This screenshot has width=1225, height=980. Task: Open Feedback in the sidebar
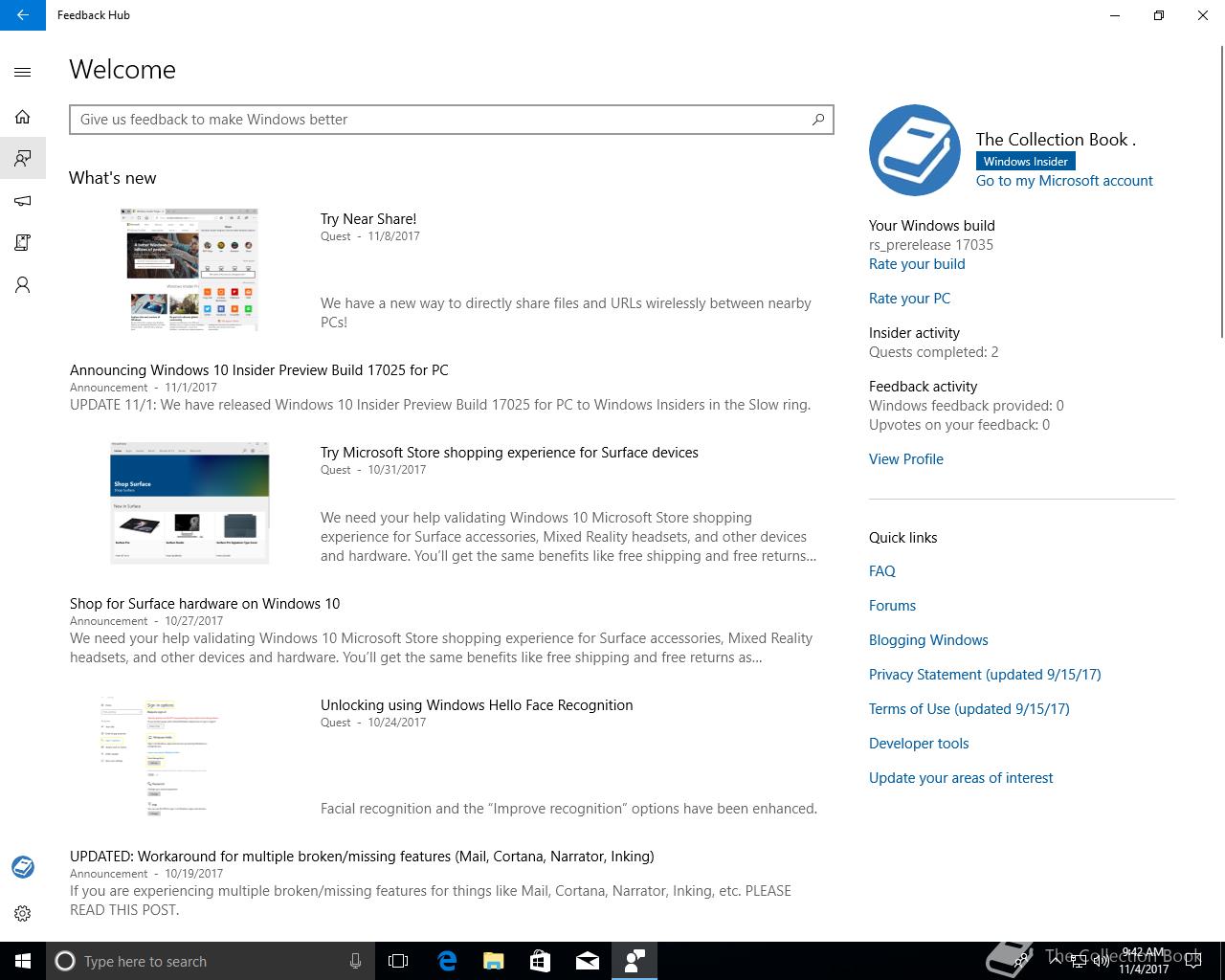[23, 158]
